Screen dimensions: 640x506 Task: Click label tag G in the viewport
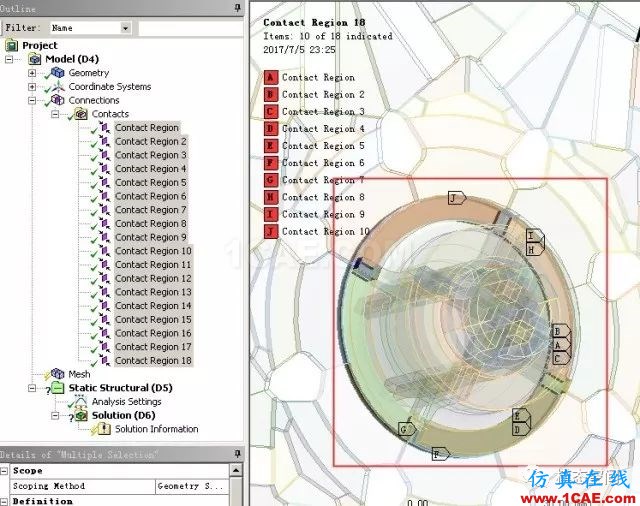pyautogui.click(x=407, y=429)
